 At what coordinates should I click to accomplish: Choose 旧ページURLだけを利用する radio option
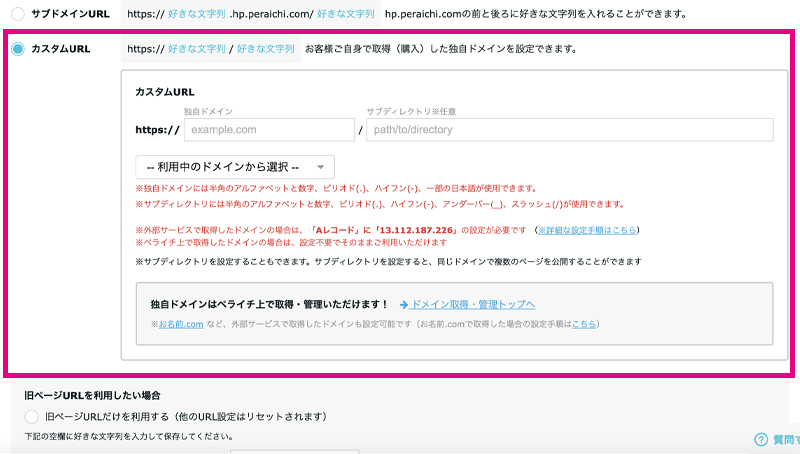pos(32,416)
